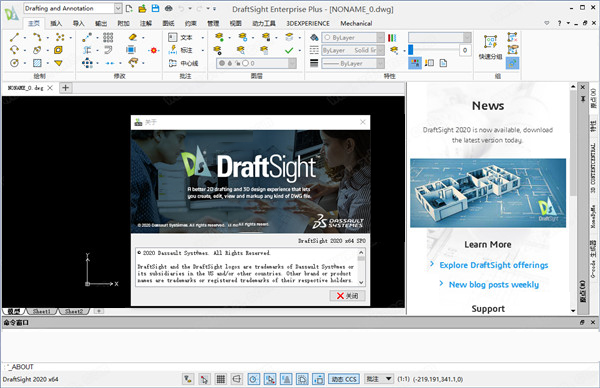Open the 视图 ribbon tab
Image resolution: width=600 pixels, height=388 pixels.
(x=235, y=23)
